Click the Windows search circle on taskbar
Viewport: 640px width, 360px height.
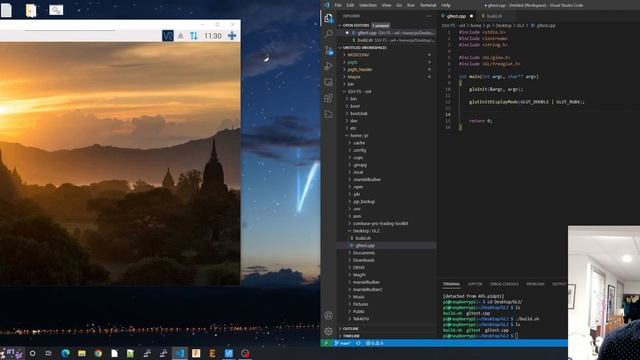[32, 353]
